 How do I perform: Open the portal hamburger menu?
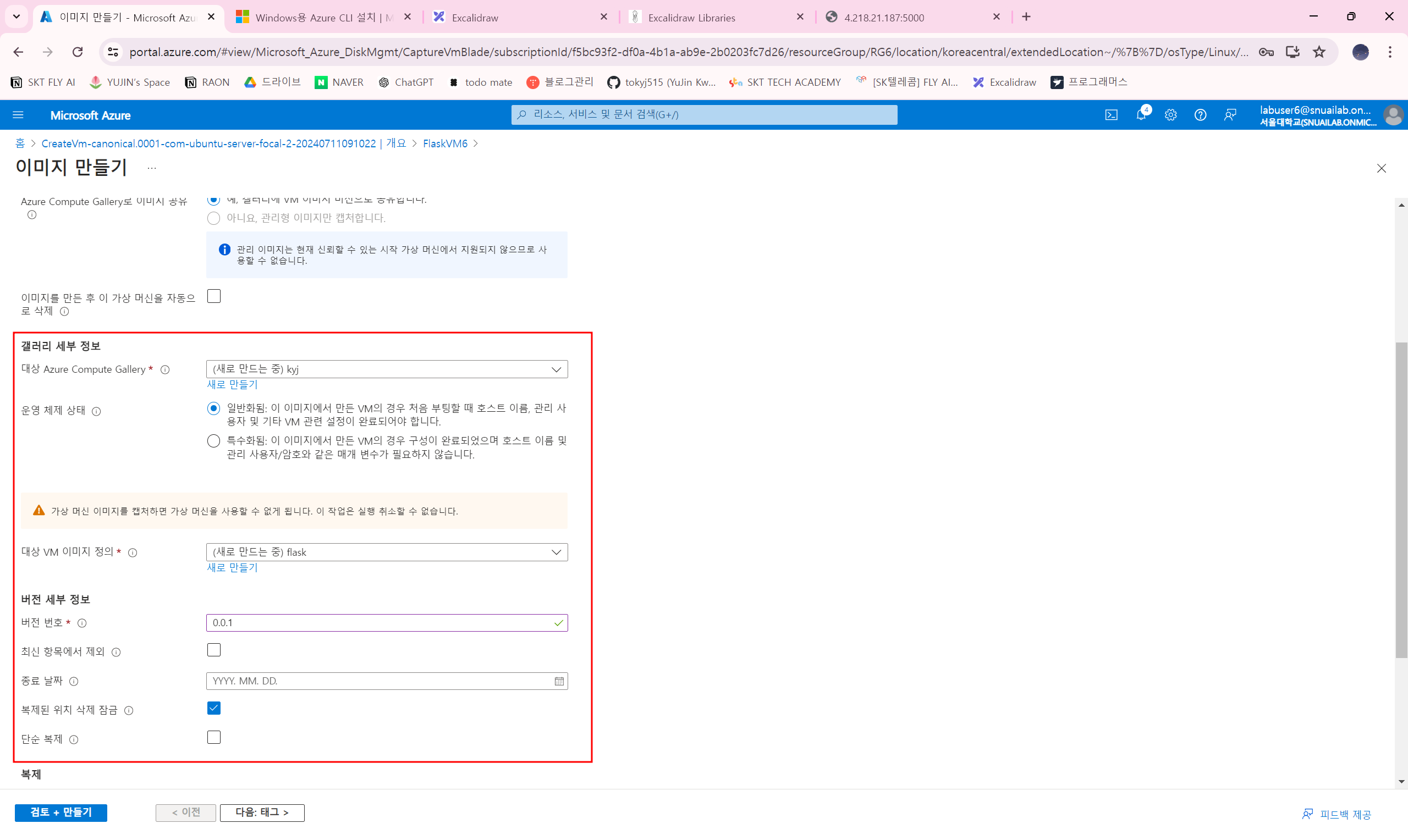pyautogui.click(x=18, y=115)
